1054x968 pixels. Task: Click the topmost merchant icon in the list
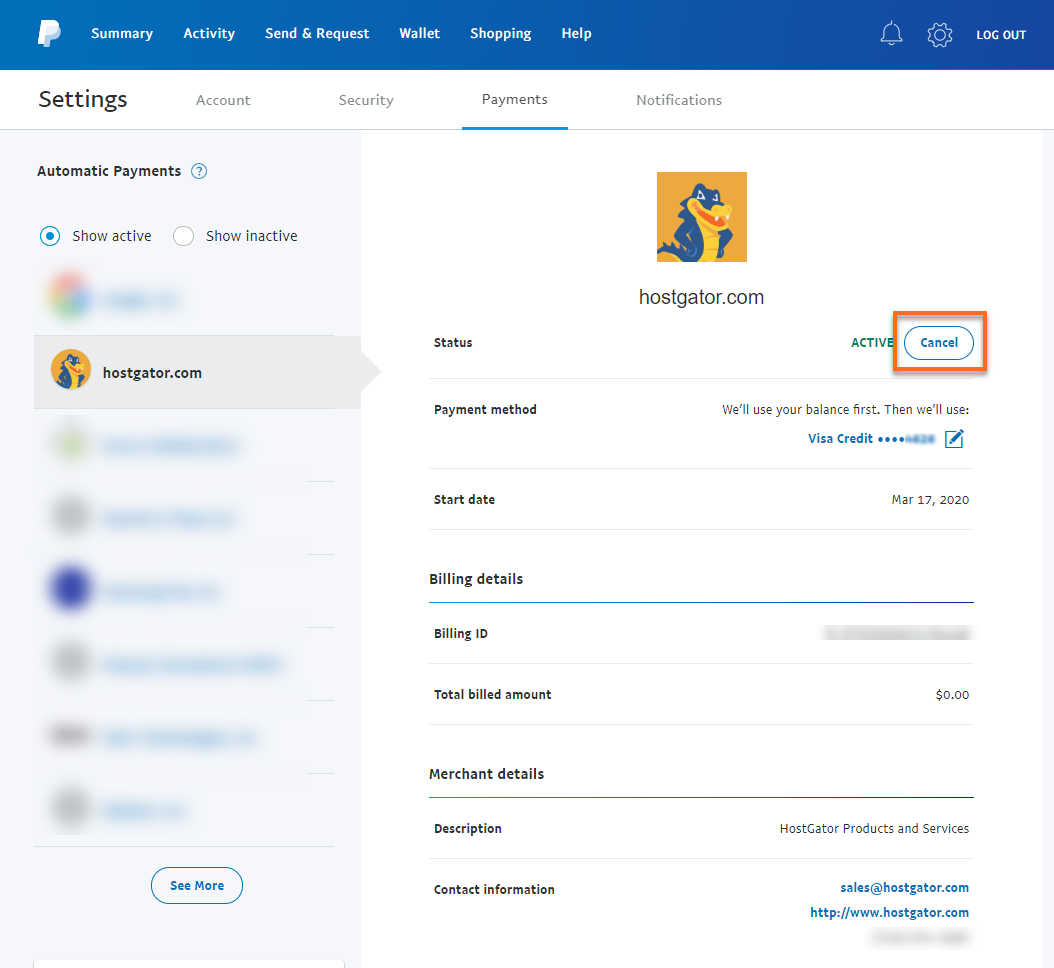click(x=70, y=297)
